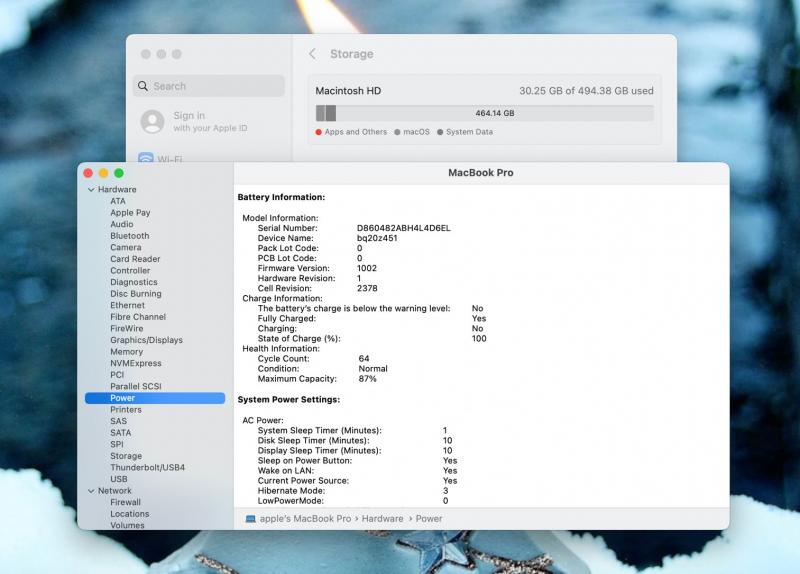Show Memory hardware information
The height and width of the screenshot is (574, 800).
pyautogui.click(x=127, y=352)
